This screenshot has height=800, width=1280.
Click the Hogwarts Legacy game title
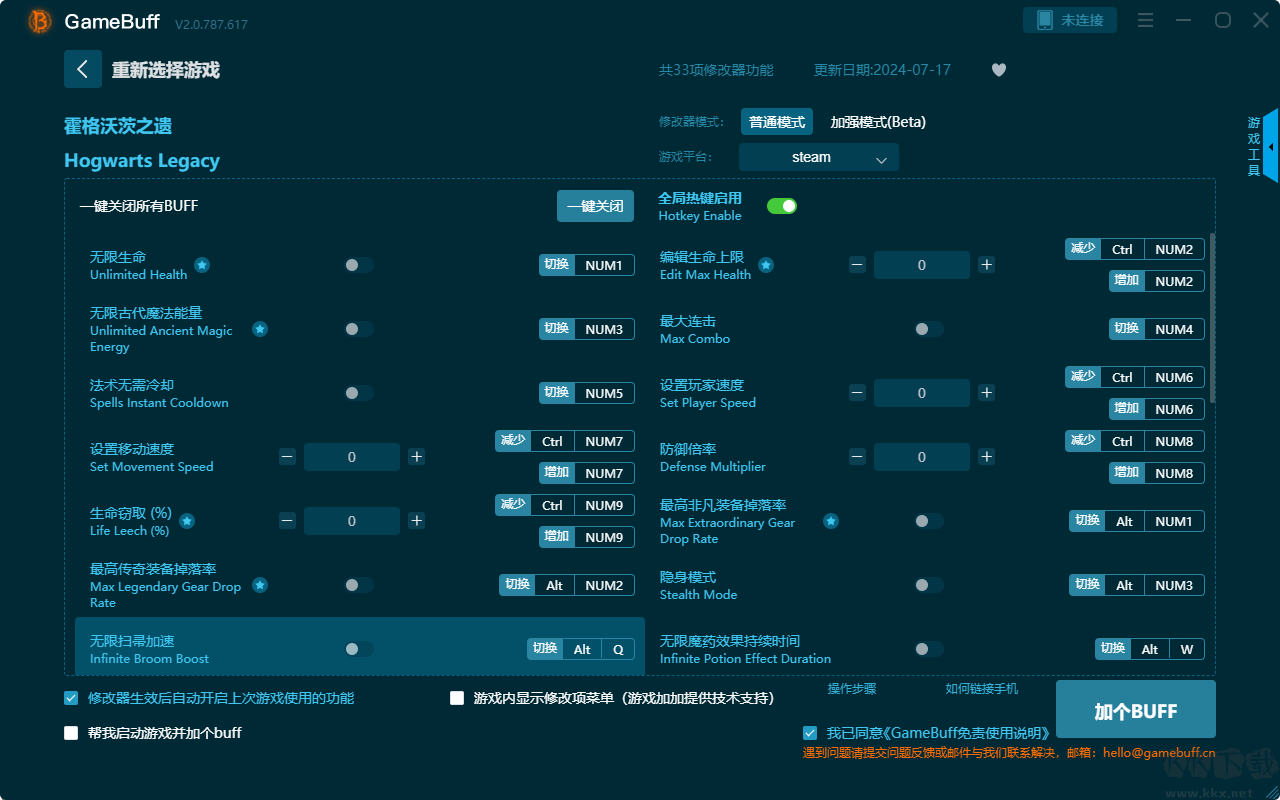[x=142, y=161]
